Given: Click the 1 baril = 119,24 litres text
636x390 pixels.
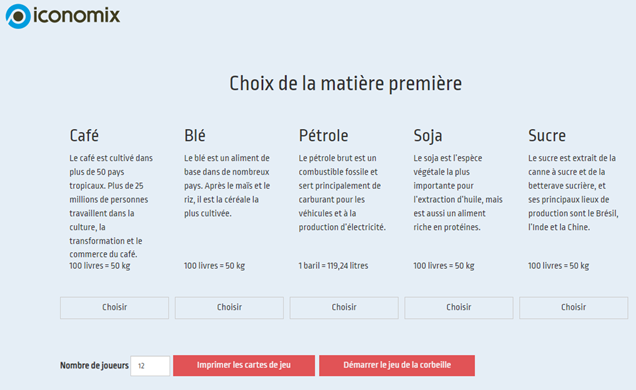Looking at the screenshot, I should [x=333, y=266].
